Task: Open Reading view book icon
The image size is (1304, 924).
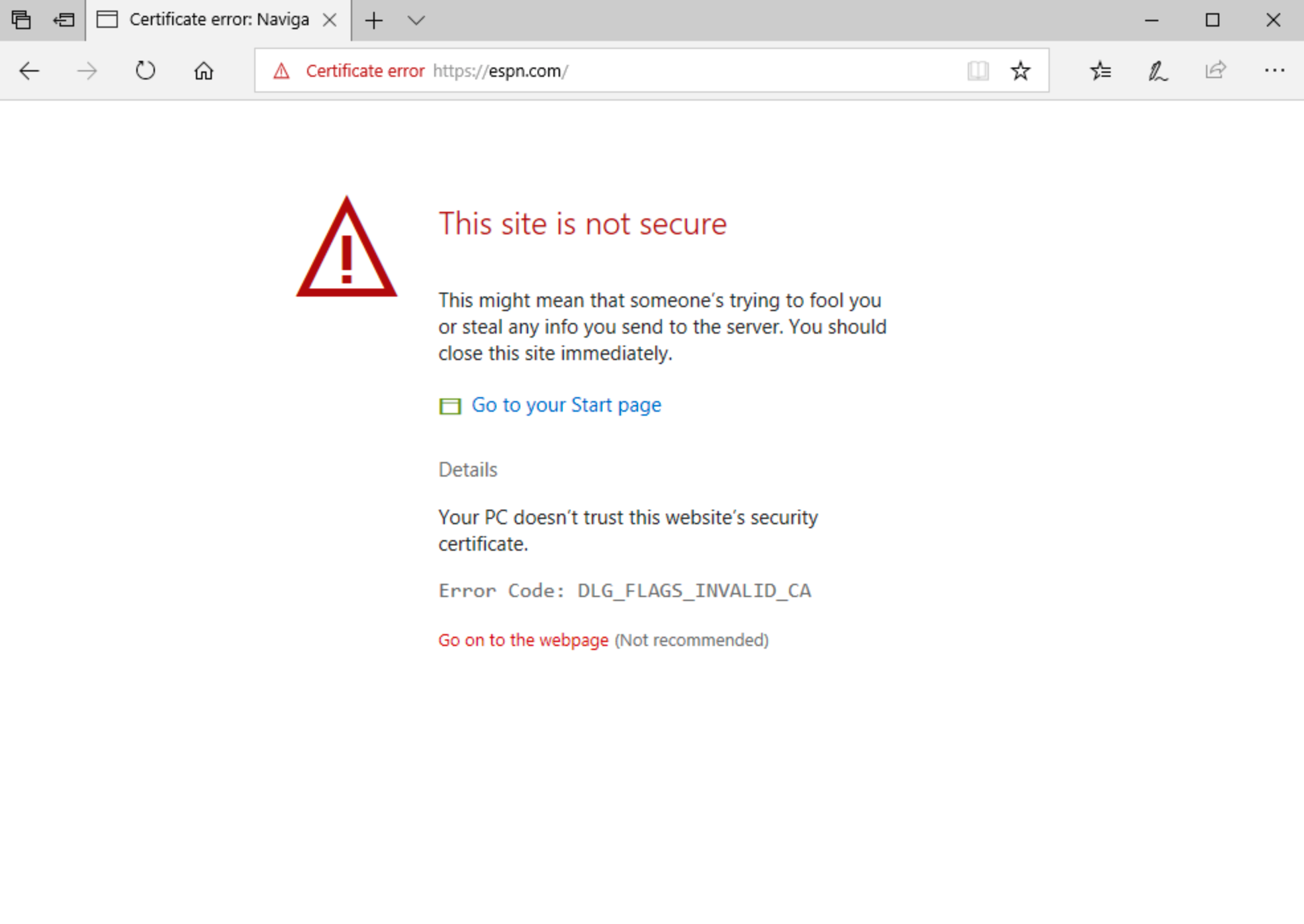Action: [x=978, y=71]
